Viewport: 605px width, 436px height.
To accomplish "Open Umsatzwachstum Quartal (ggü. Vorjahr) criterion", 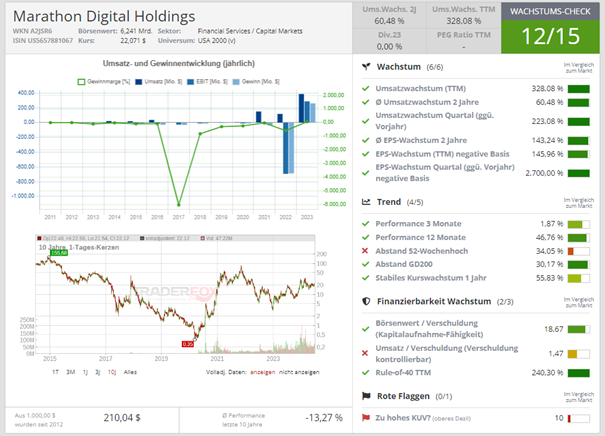I will (x=434, y=121).
